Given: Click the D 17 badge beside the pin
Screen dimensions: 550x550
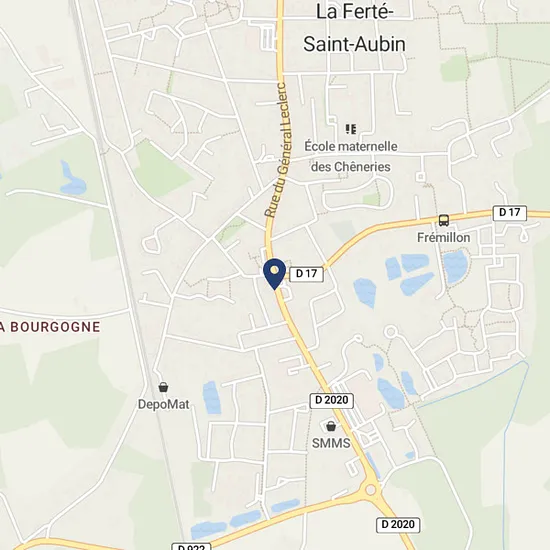Looking at the screenshot, I should point(306,274).
